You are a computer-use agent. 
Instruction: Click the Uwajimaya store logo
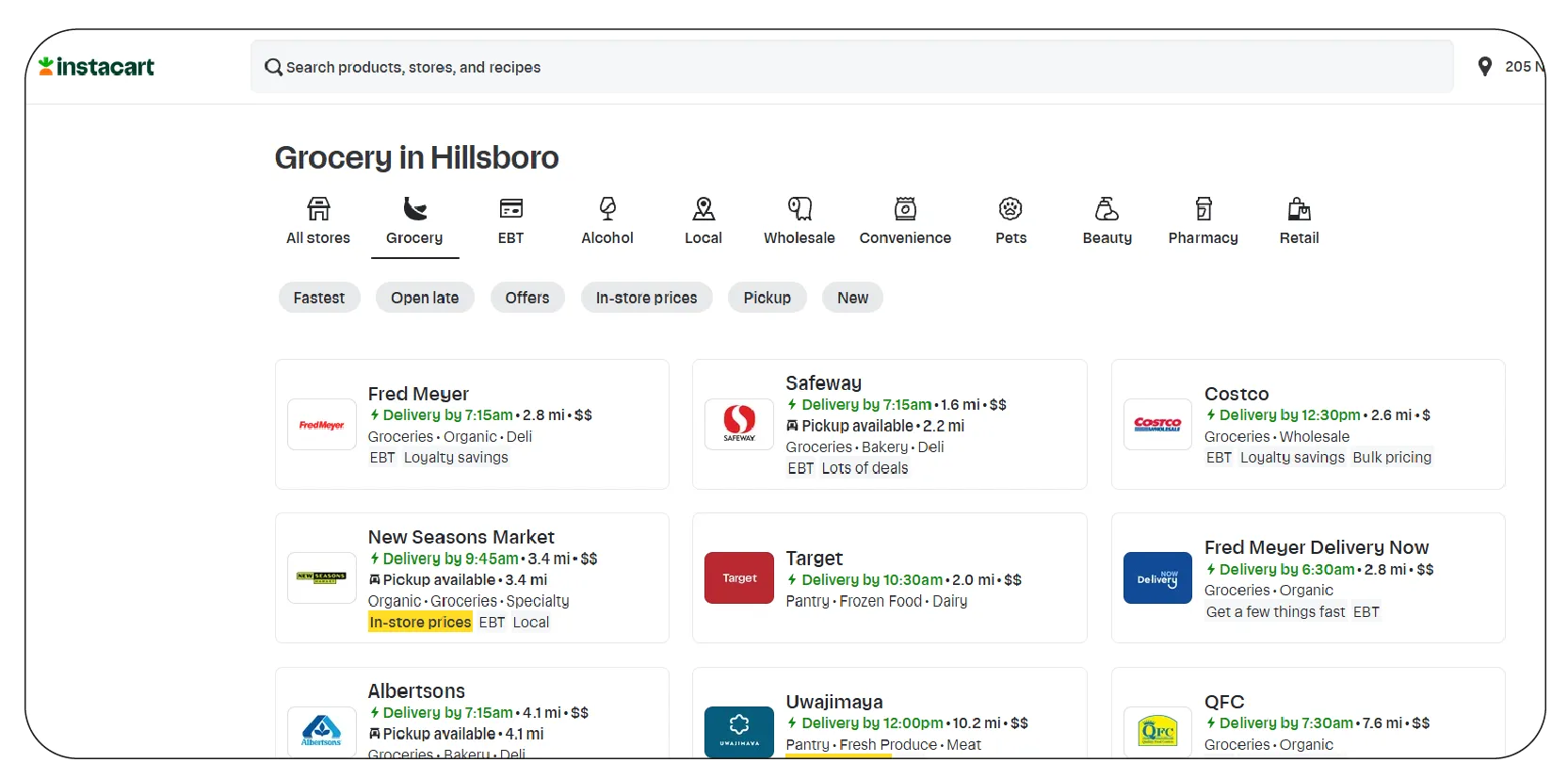pos(739,731)
